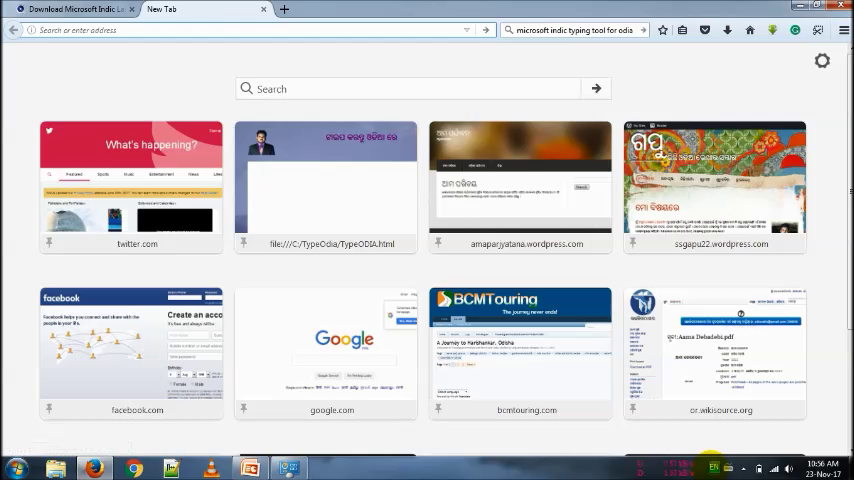Open the Pocket icon
The width and height of the screenshot is (854, 480).
tap(705, 30)
